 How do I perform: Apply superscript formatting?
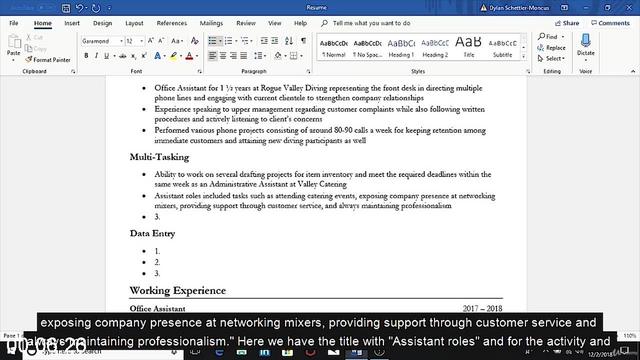pos(144,56)
